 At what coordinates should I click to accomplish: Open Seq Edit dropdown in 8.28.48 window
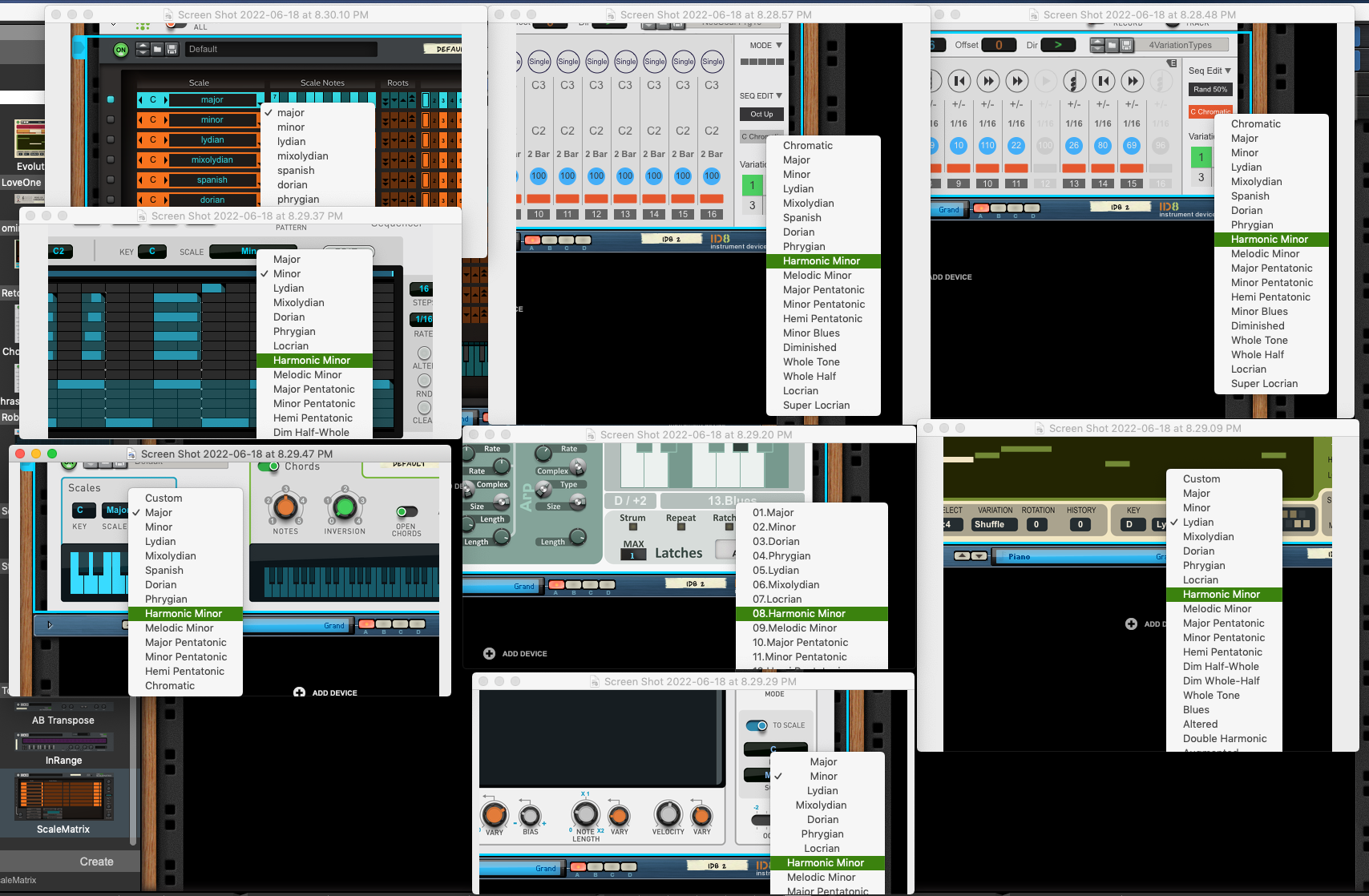click(1209, 71)
